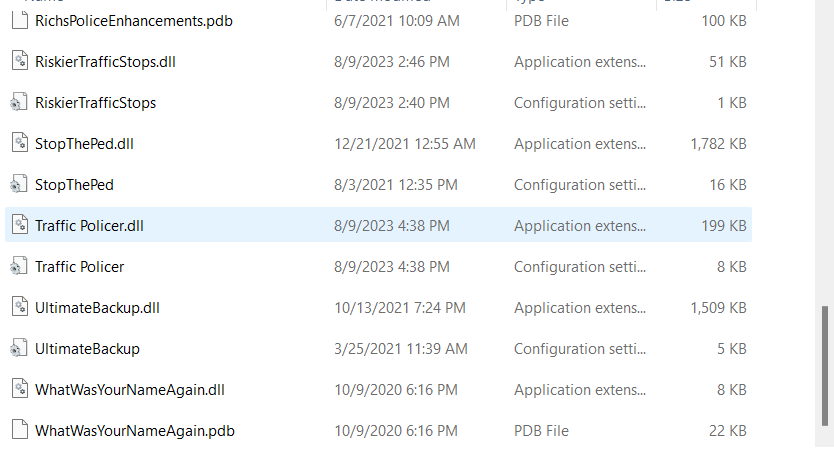Select the WhatWasYourNameAgain.dll file name
This screenshot has width=834, height=470.
(x=130, y=389)
